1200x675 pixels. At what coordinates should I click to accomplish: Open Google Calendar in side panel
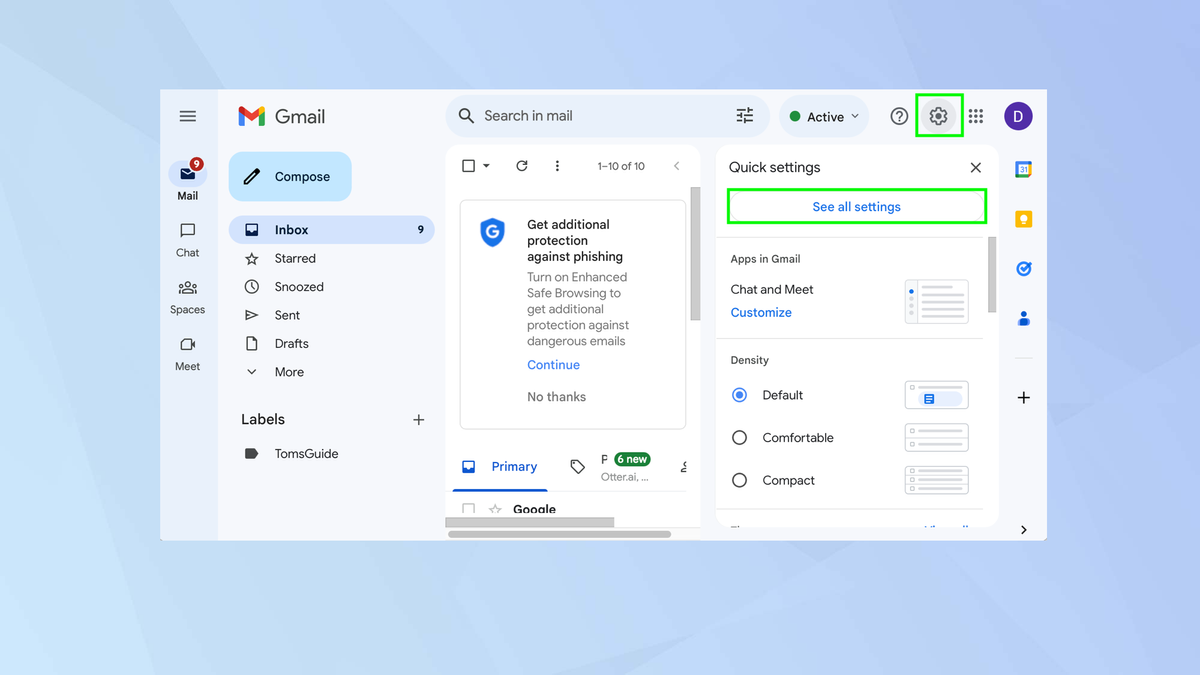[x=1022, y=169]
